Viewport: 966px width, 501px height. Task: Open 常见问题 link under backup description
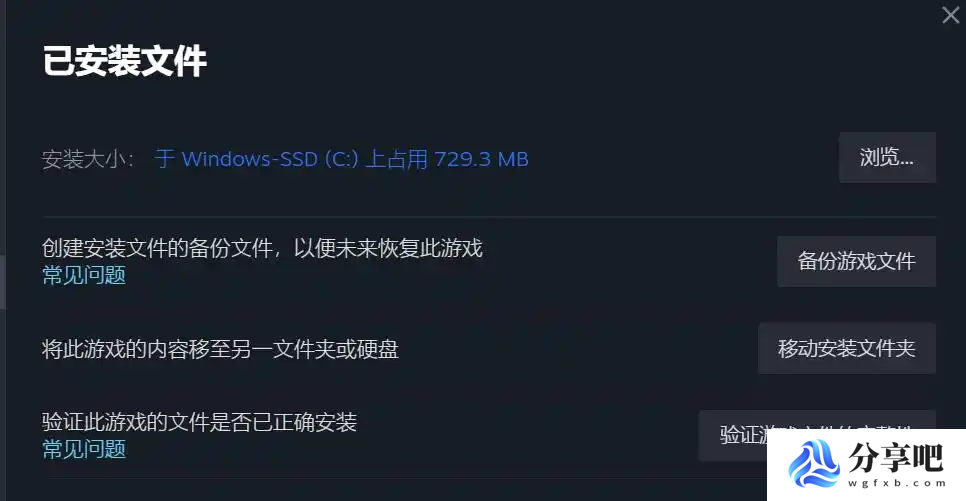click(84, 275)
